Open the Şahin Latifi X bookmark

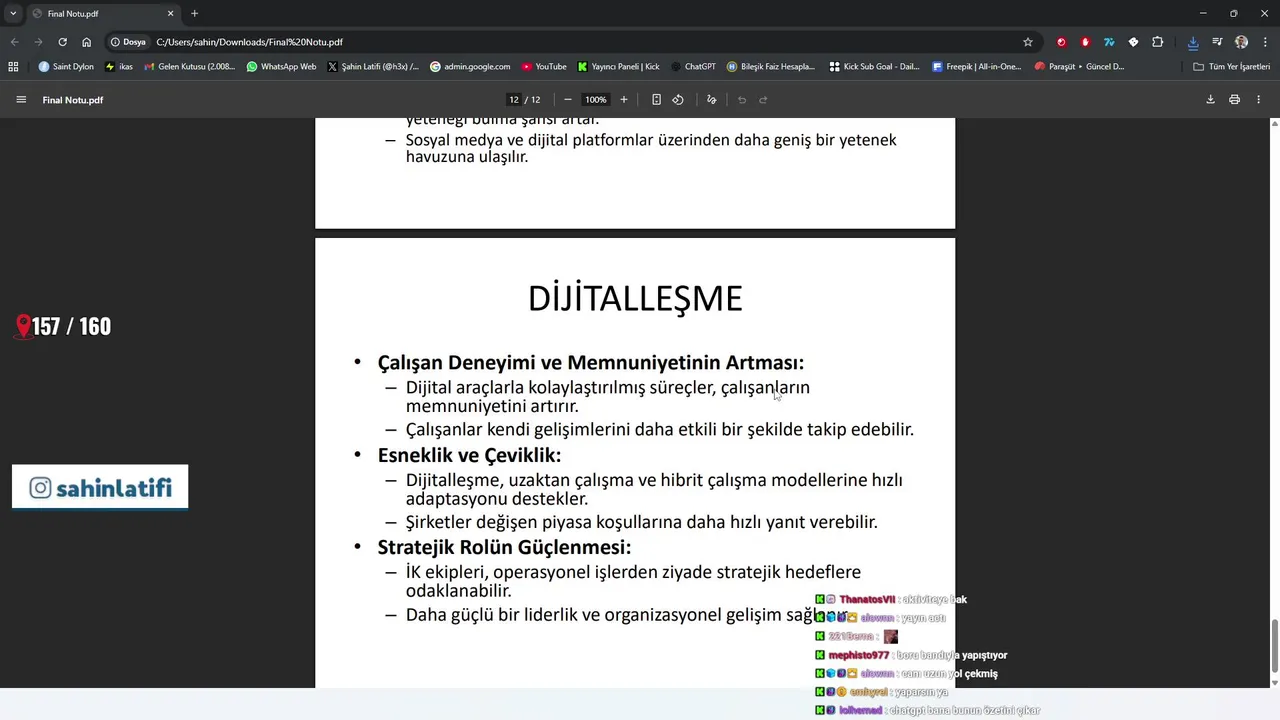373,67
